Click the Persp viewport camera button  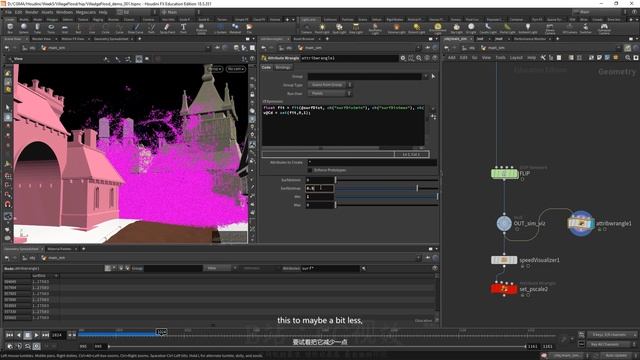tap(216, 69)
